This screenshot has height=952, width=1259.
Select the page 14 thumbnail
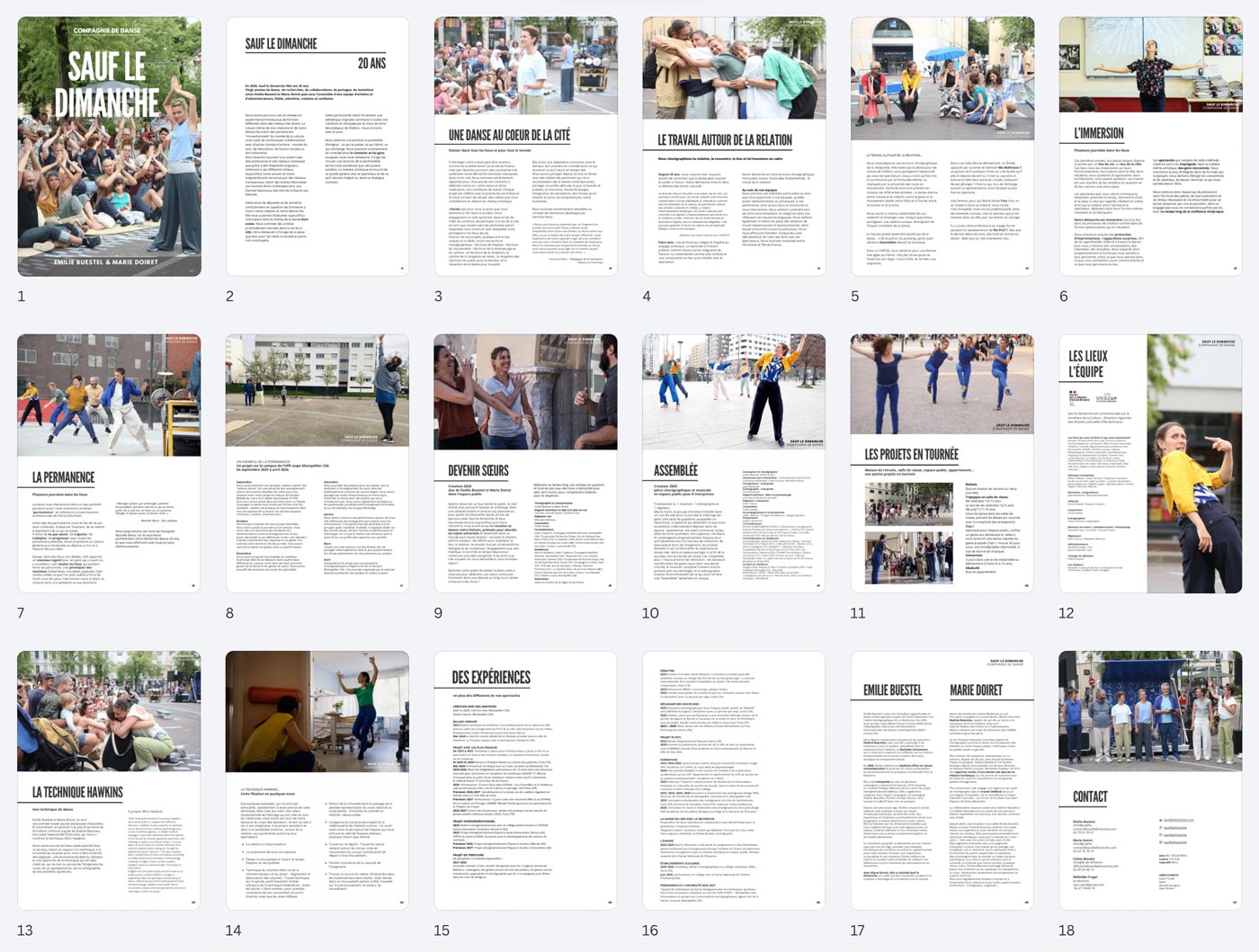(x=317, y=780)
